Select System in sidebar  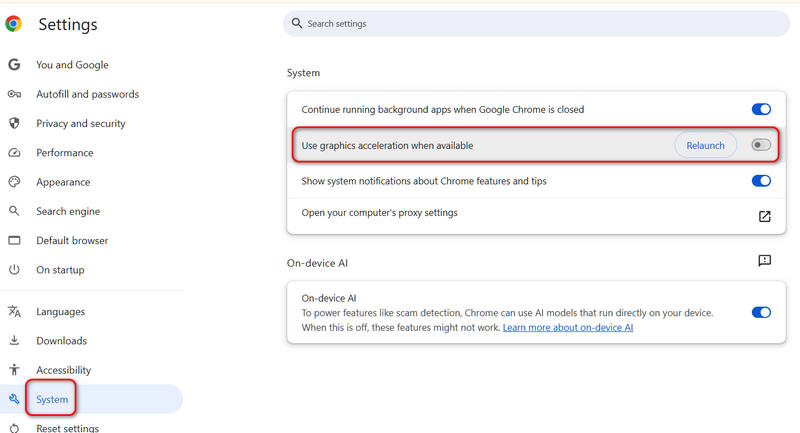(52, 399)
